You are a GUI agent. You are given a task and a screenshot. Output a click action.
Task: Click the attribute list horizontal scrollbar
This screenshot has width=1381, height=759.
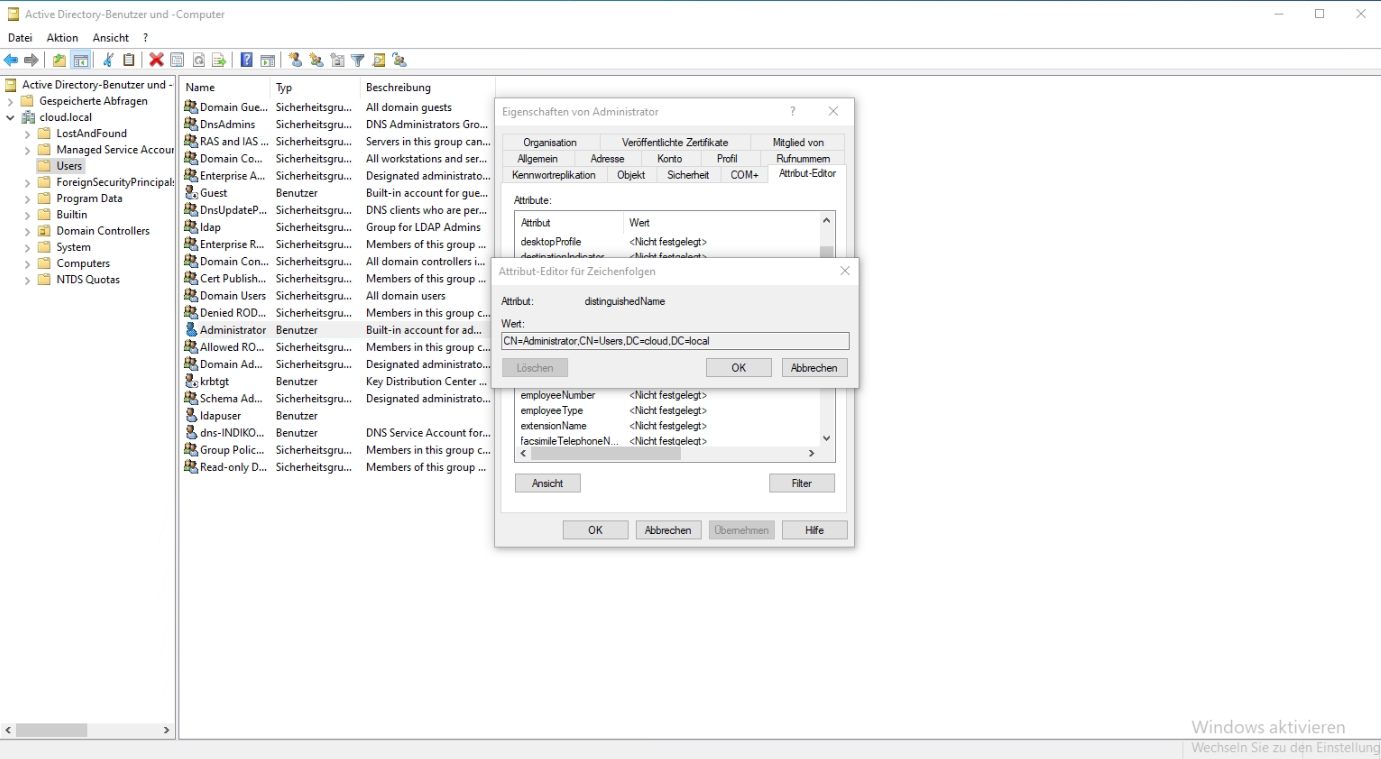tap(668, 453)
